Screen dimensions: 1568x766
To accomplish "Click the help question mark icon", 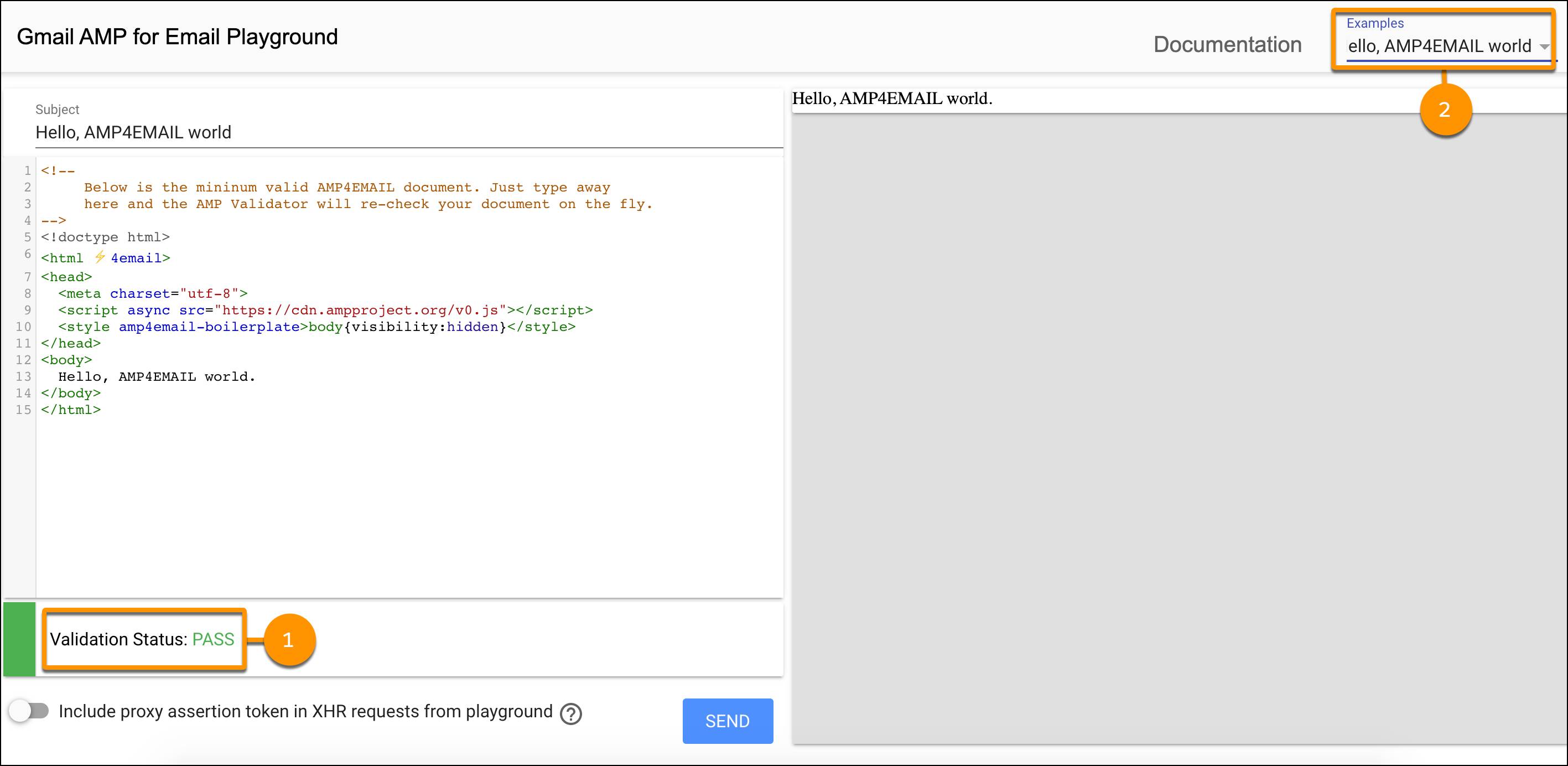I will click(x=570, y=713).
